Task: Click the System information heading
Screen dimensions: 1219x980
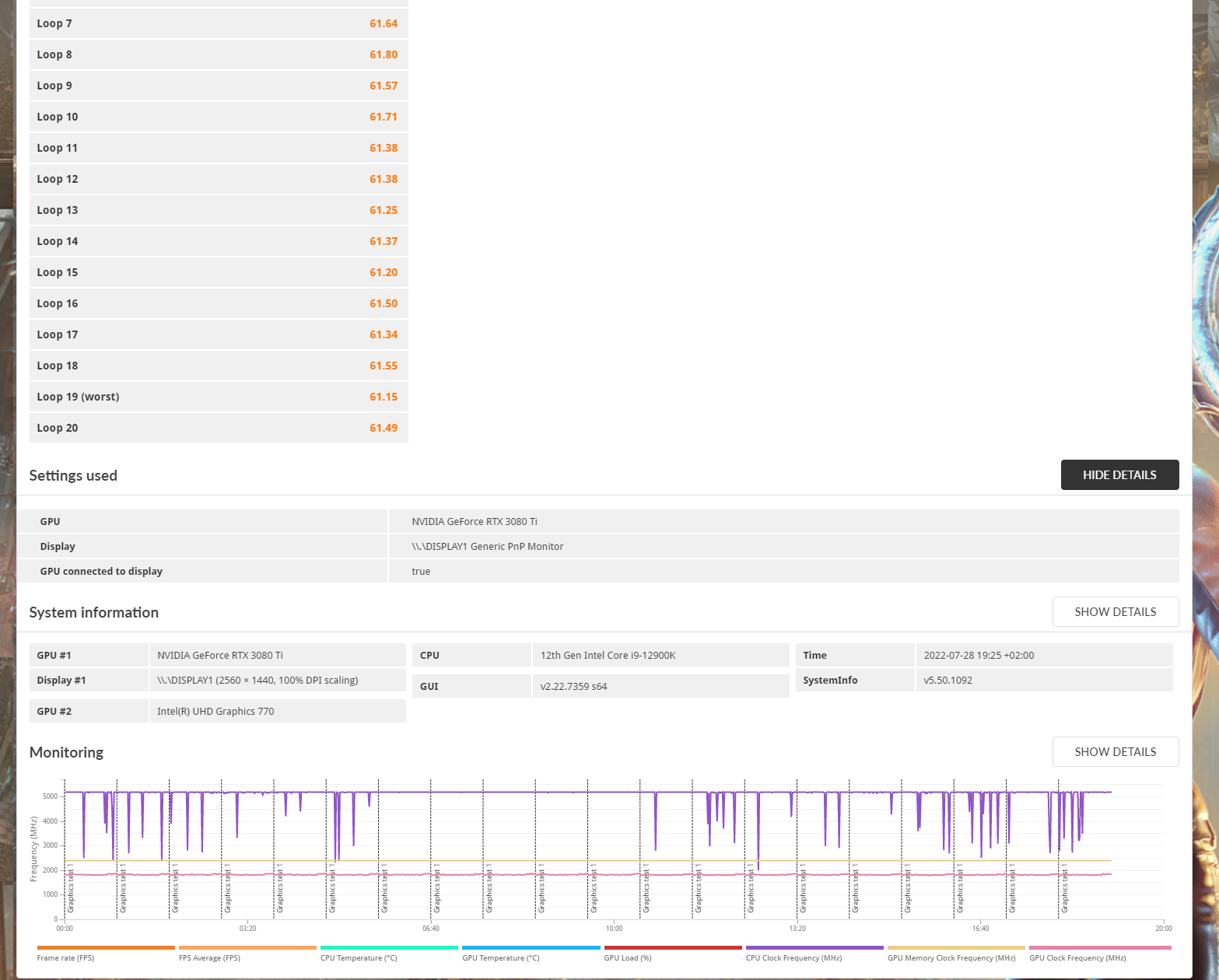Action: coord(94,612)
